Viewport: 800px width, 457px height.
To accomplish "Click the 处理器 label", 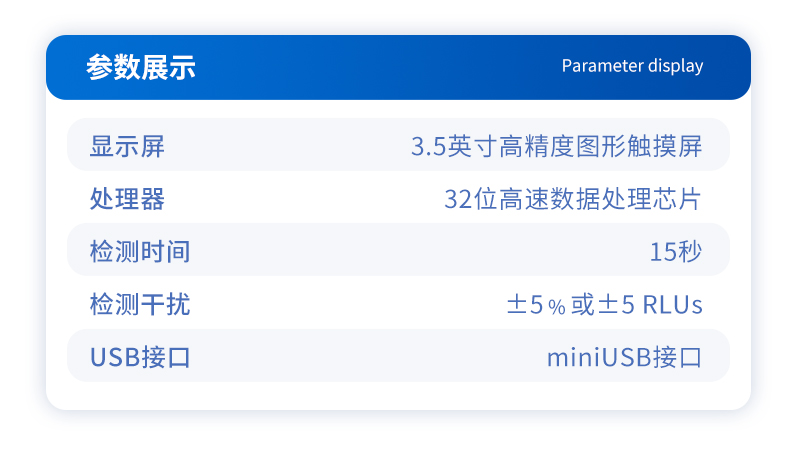I will tap(127, 199).
